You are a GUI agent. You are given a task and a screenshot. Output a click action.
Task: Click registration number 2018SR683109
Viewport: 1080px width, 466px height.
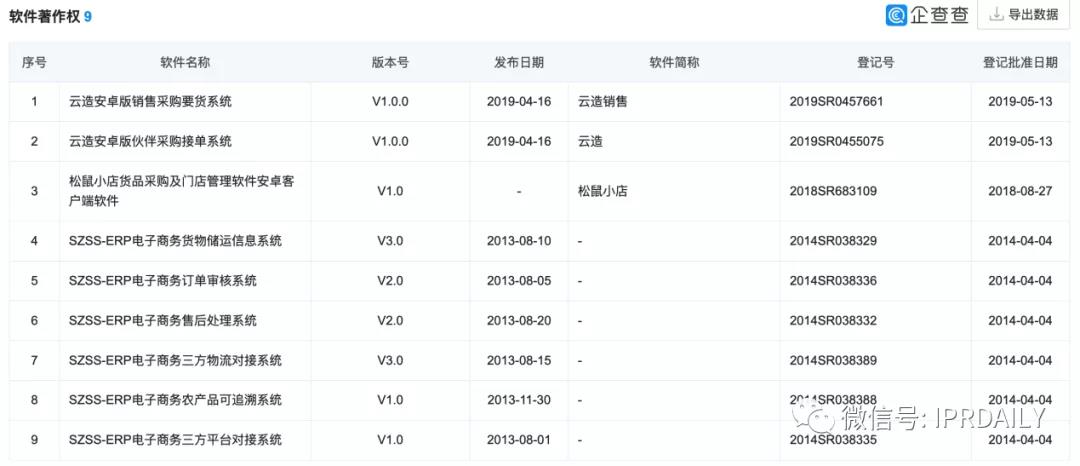point(833,191)
